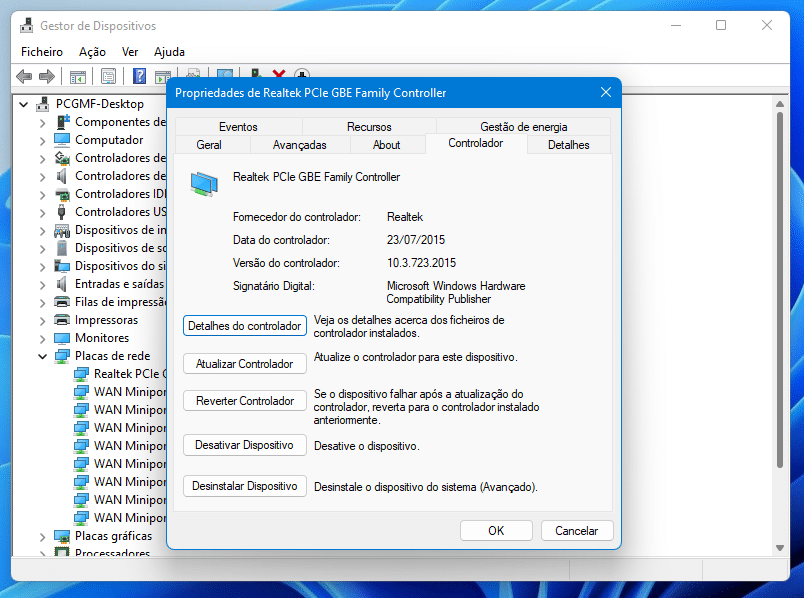The width and height of the screenshot is (804, 598).
Task: Open the Ação menu
Action: pyautogui.click(x=92, y=52)
